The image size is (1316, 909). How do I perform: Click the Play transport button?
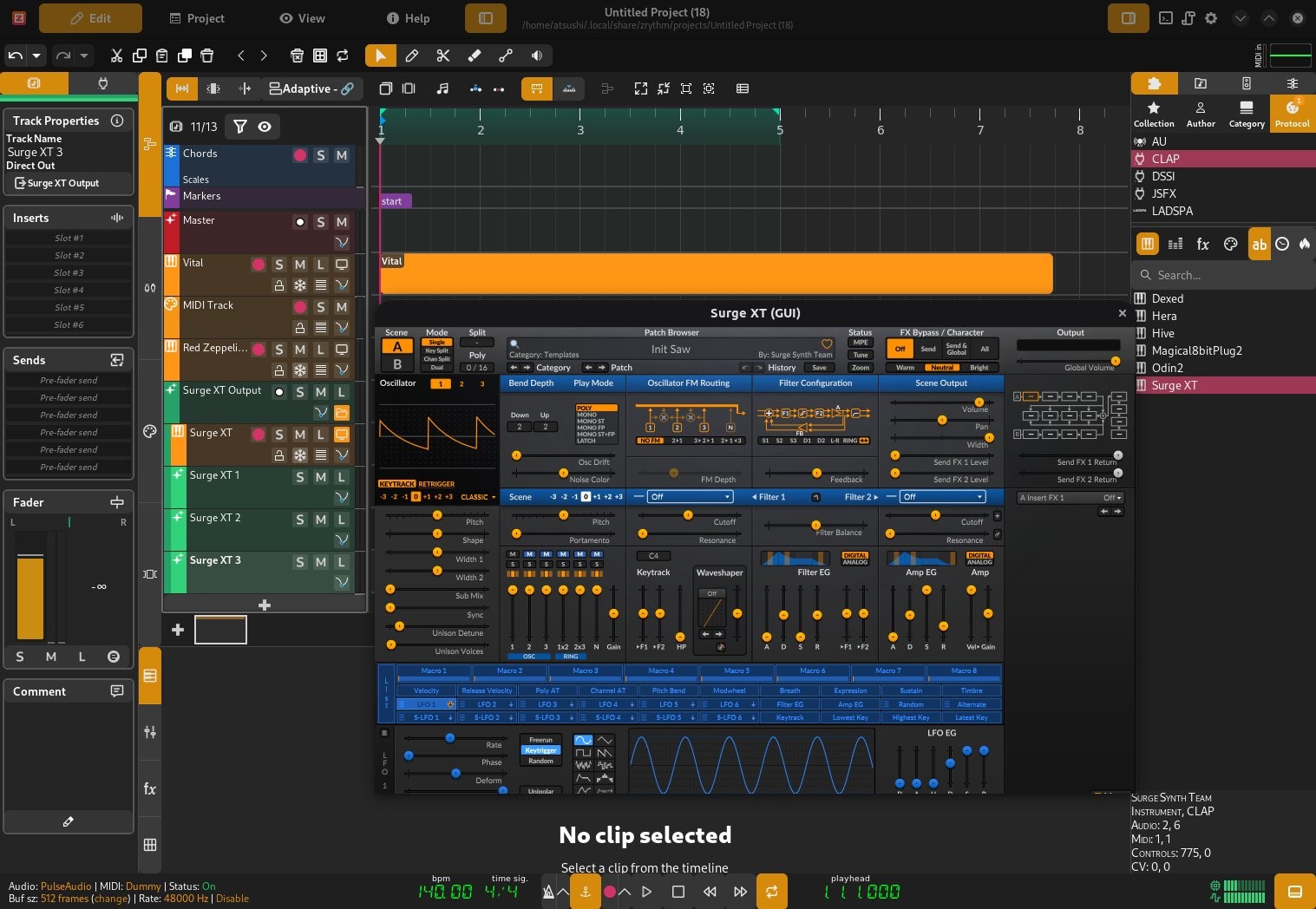(646, 891)
